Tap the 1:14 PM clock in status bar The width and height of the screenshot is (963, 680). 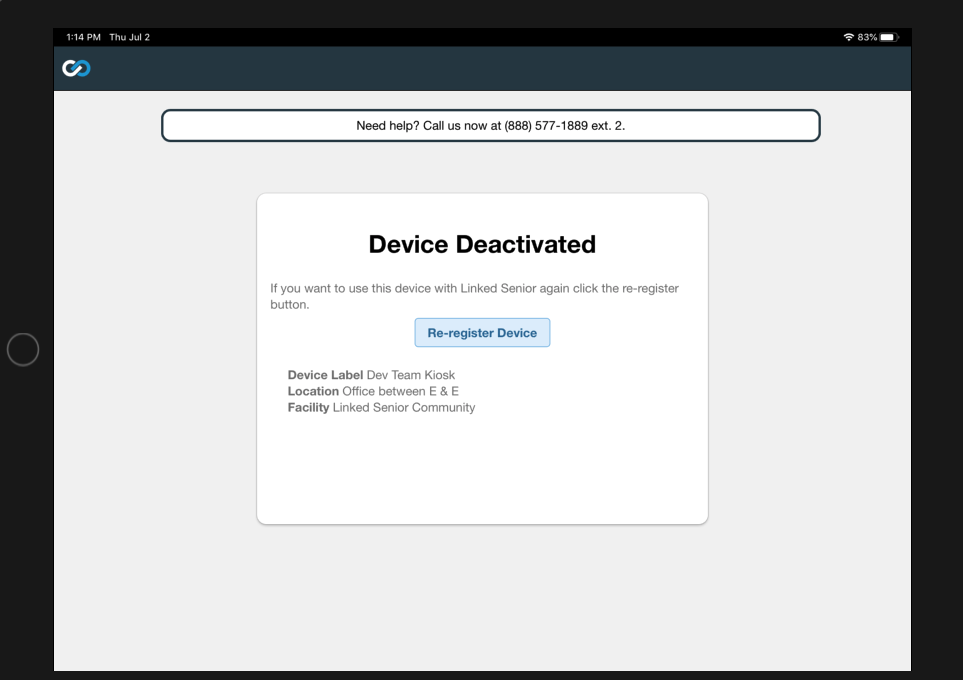click(83, 38)
